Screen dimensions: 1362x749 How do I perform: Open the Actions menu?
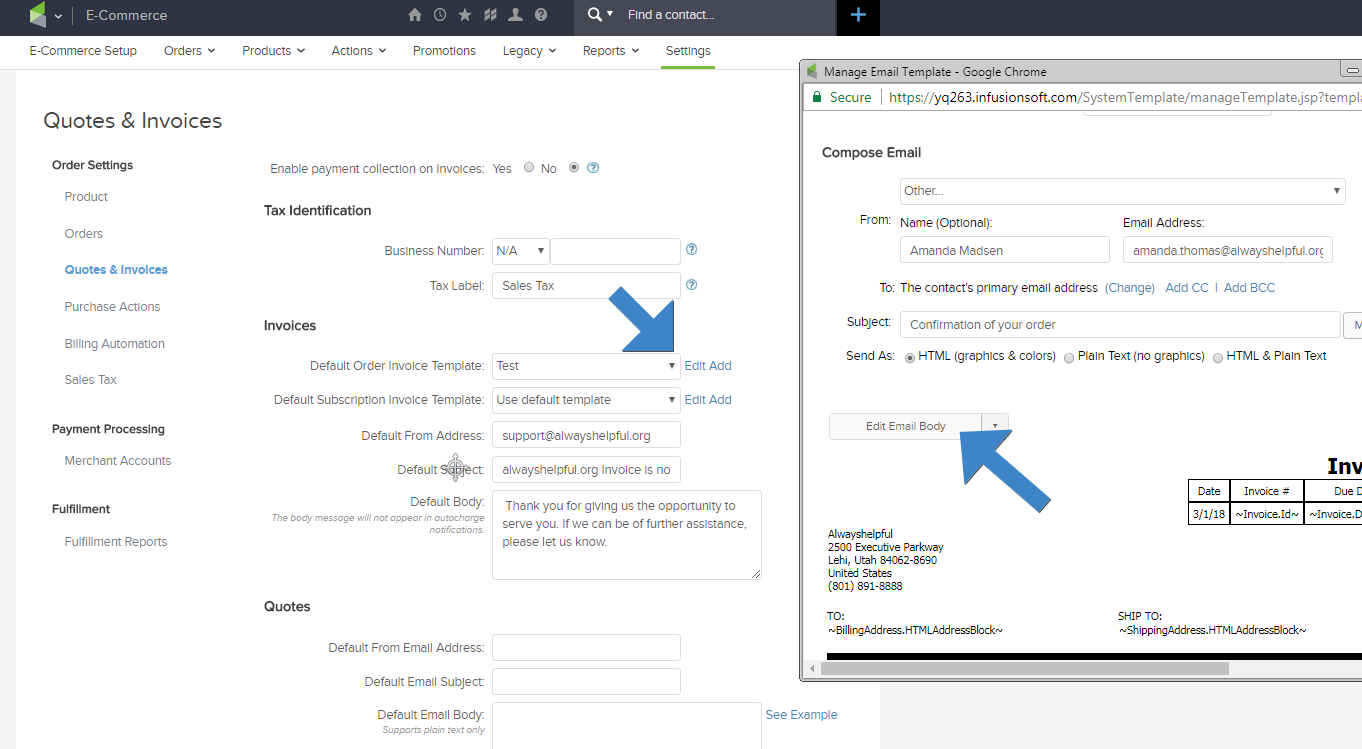click(x=359, y=51)
